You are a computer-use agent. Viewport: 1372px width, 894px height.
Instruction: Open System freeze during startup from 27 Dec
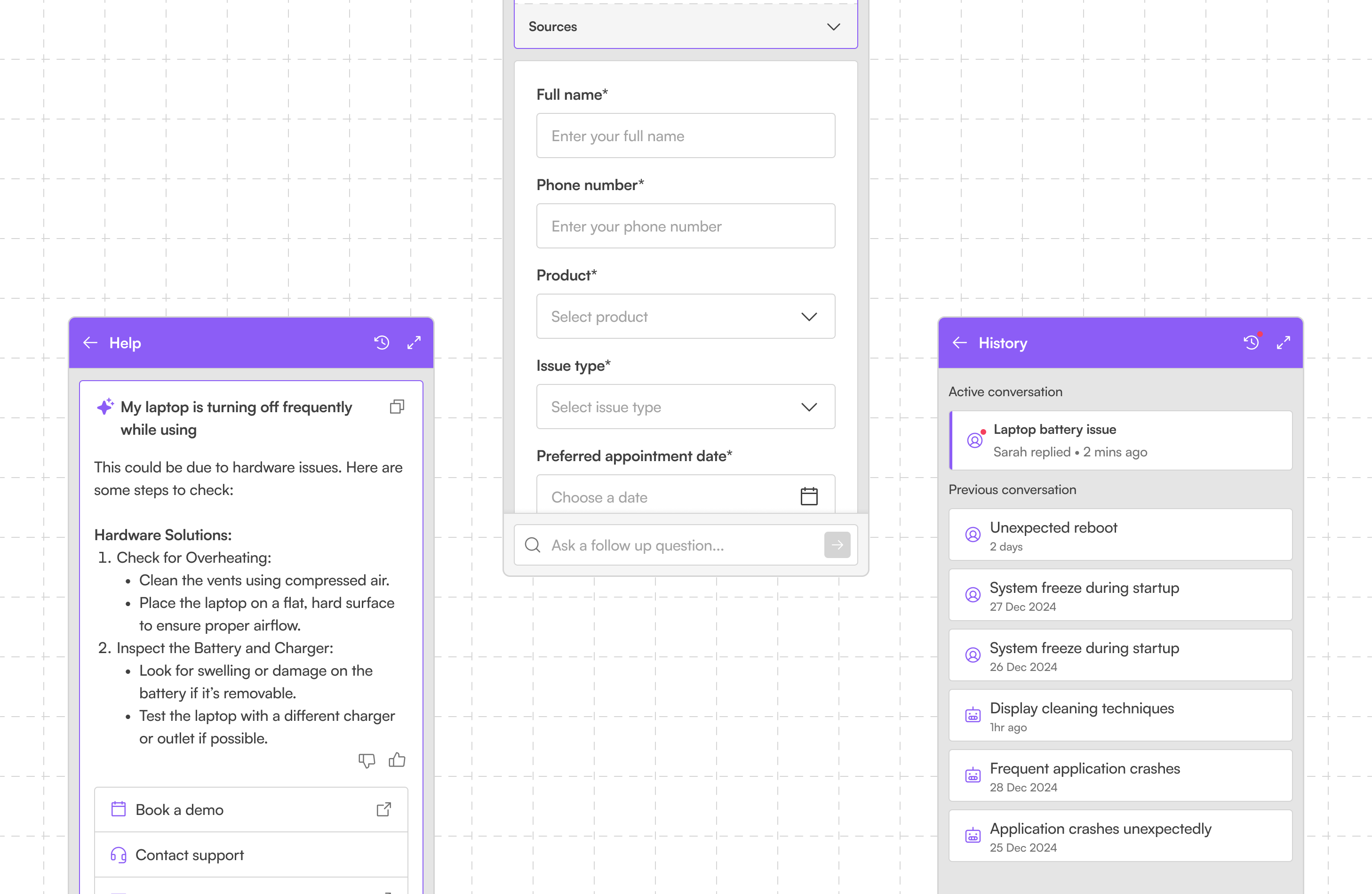[x=1121, y=595]
